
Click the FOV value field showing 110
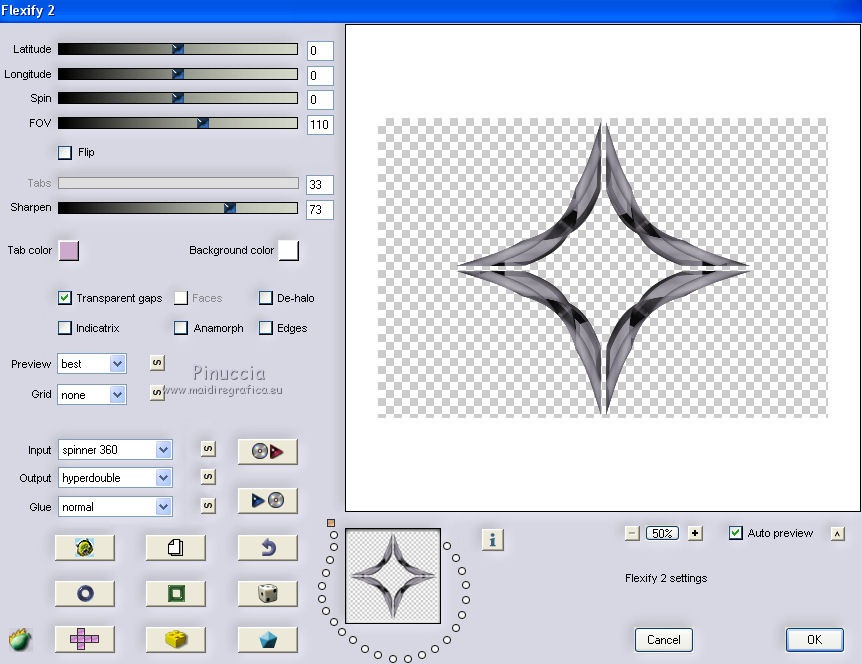pyautogui.click(x=320, y=125)
